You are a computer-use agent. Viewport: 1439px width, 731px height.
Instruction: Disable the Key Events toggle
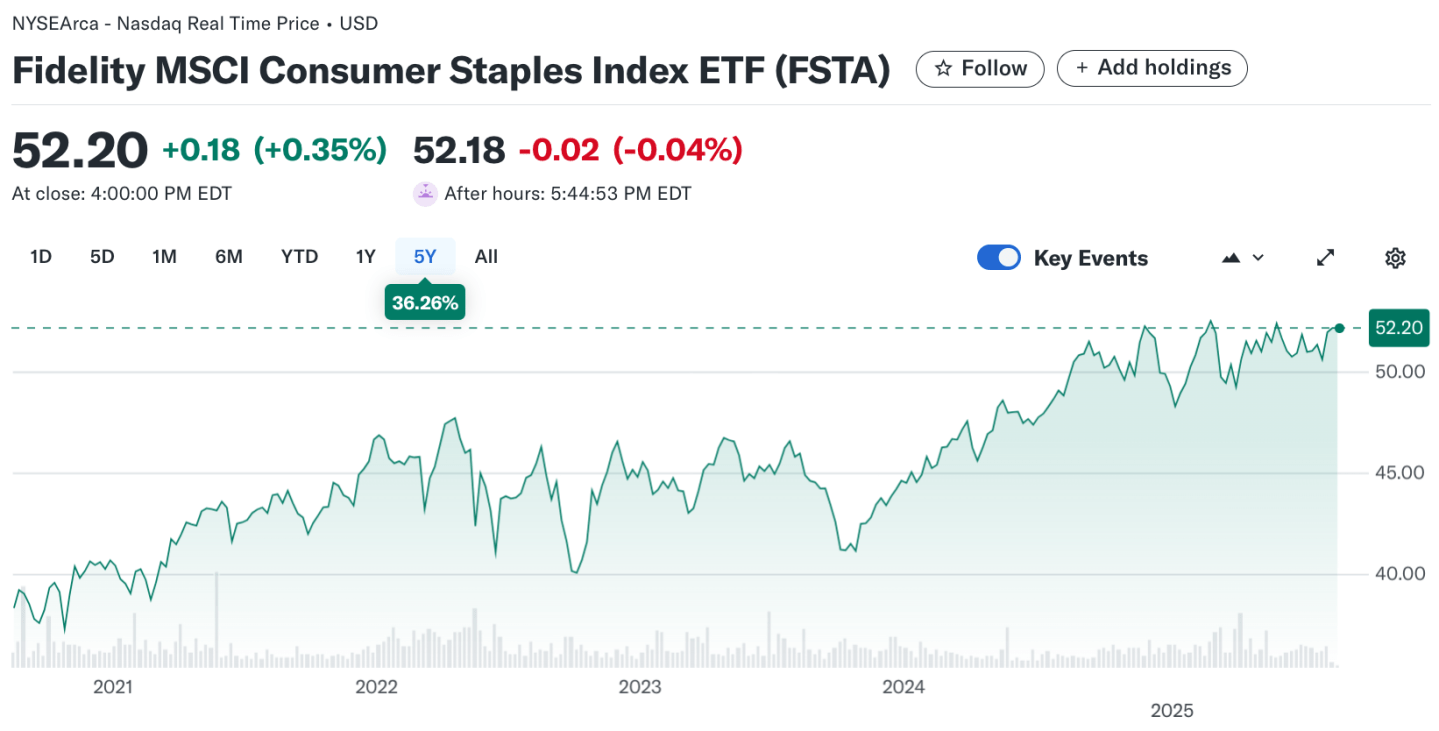tap(998, 257)
